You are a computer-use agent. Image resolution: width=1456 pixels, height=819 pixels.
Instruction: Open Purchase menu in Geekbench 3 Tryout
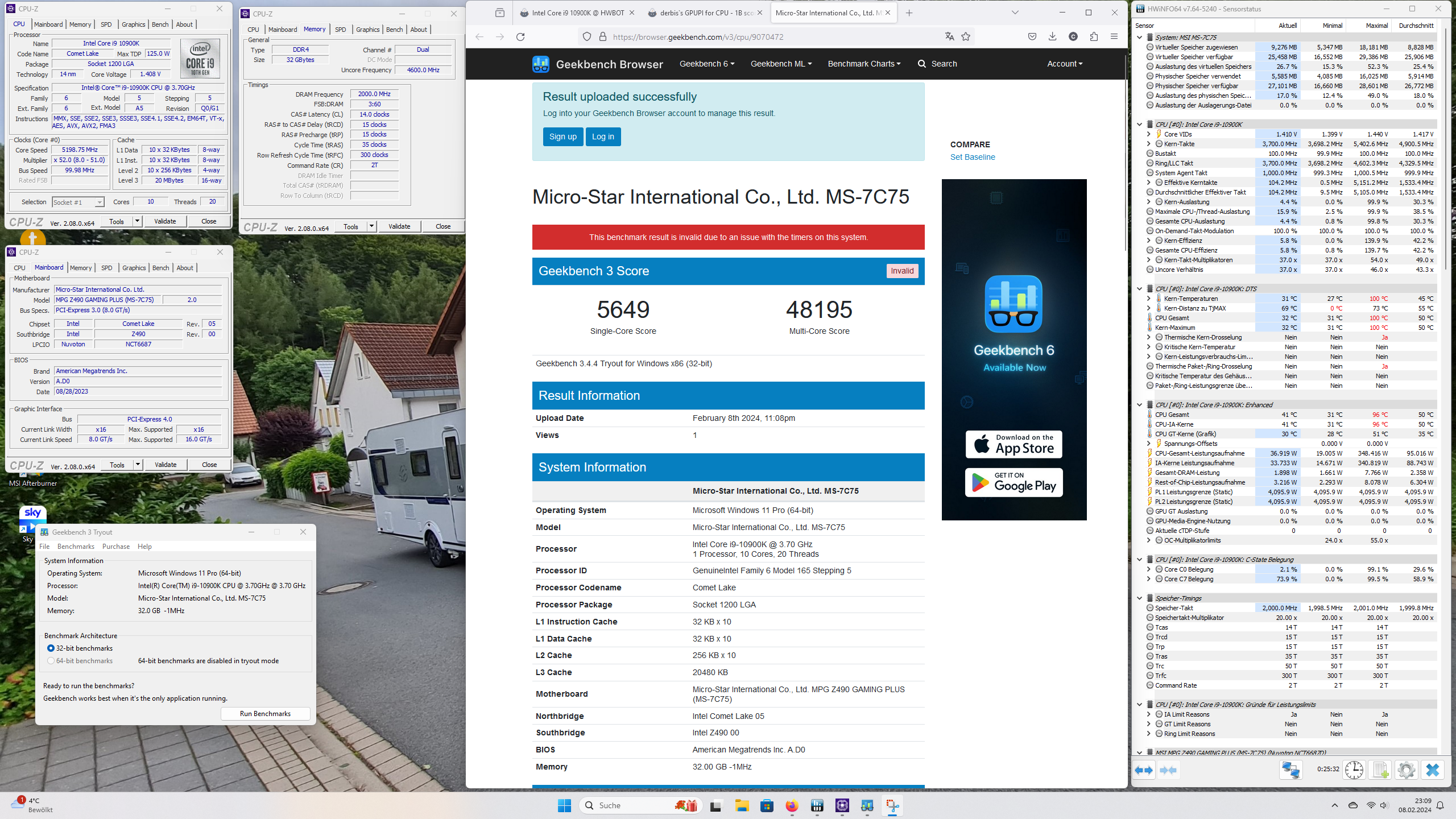[x=116, y=547]
